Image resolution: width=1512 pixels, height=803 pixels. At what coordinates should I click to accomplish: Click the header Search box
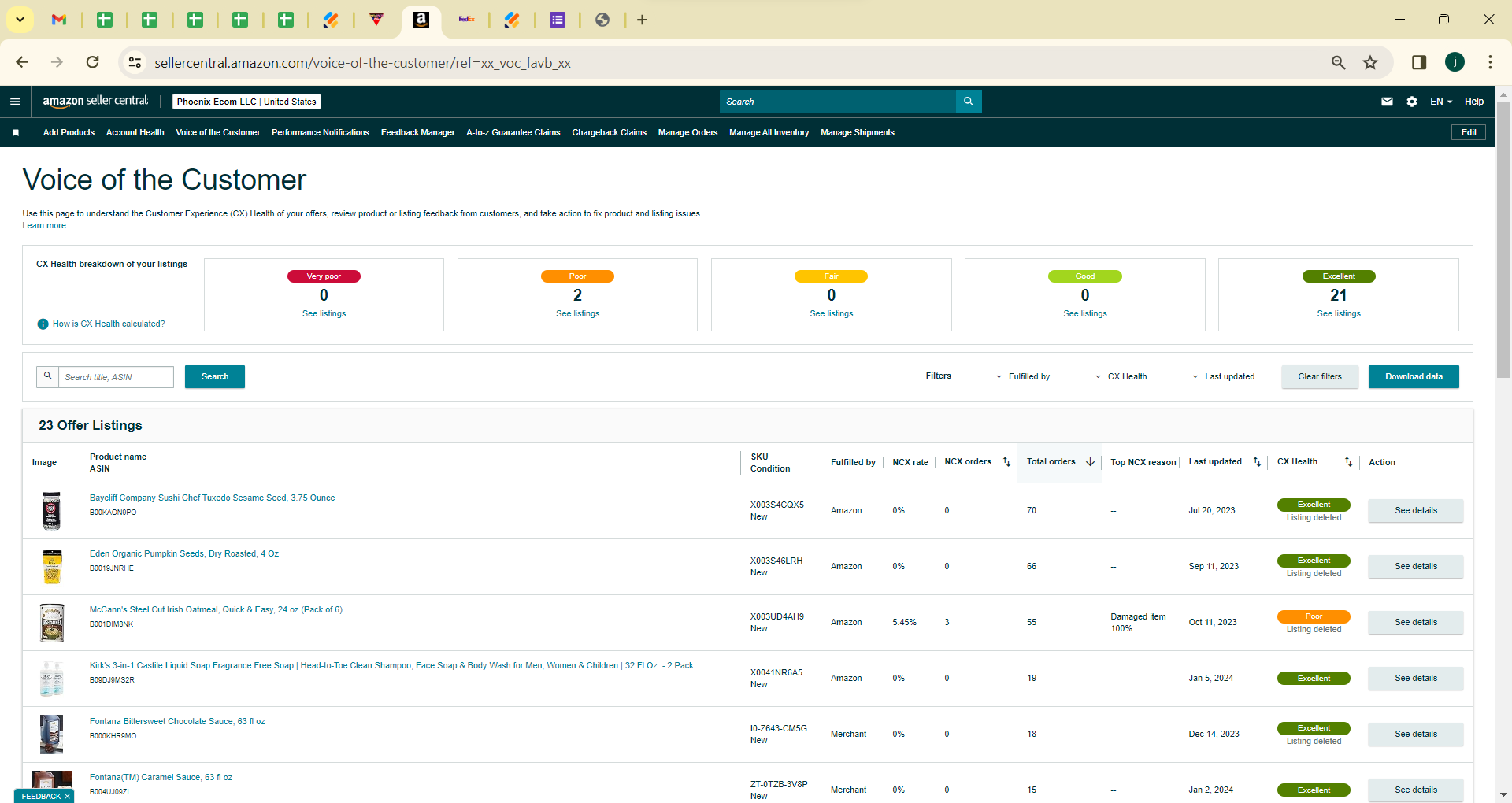pos(837,102)
